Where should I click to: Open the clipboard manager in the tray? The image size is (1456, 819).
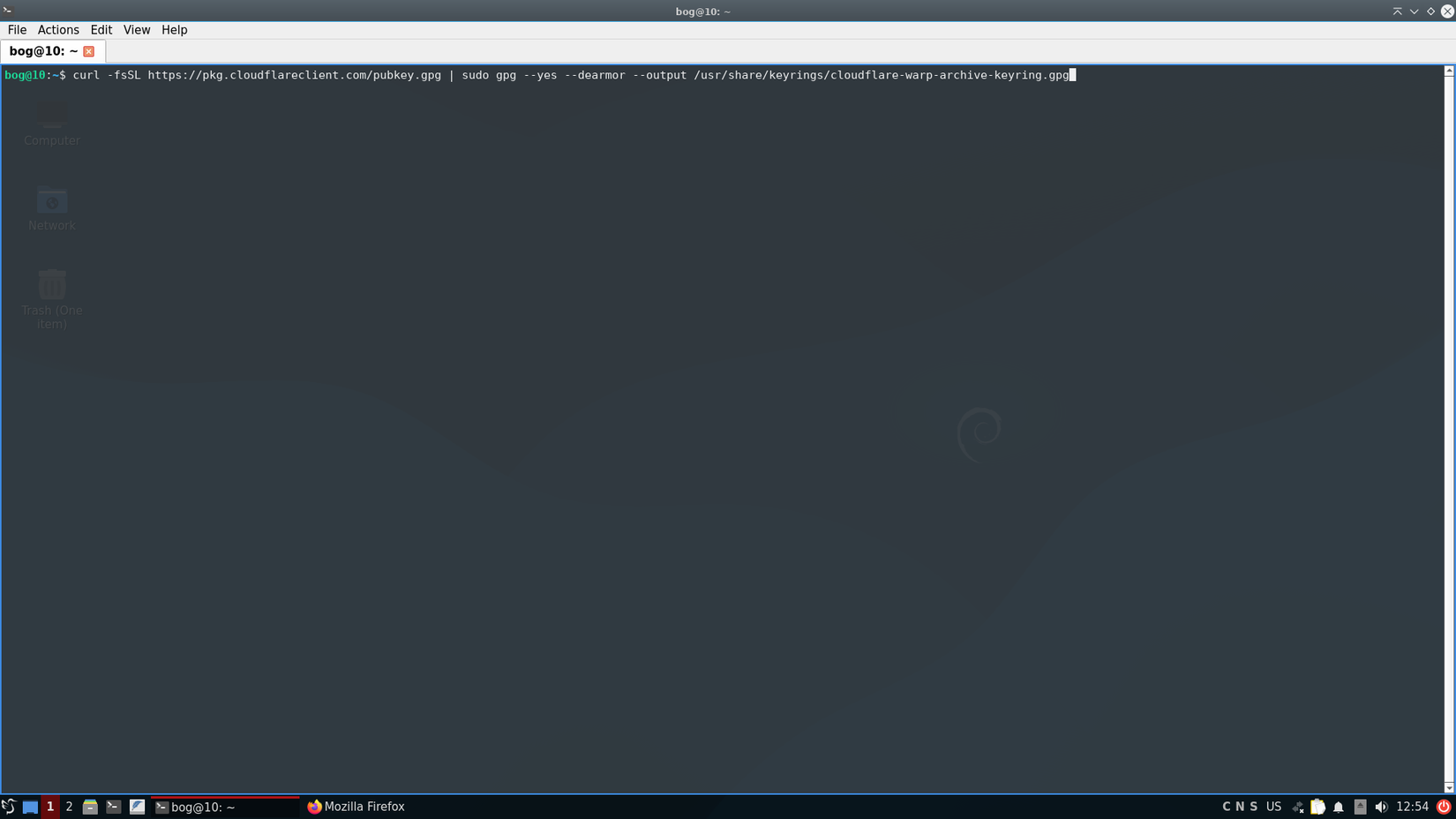(1318, 806)
